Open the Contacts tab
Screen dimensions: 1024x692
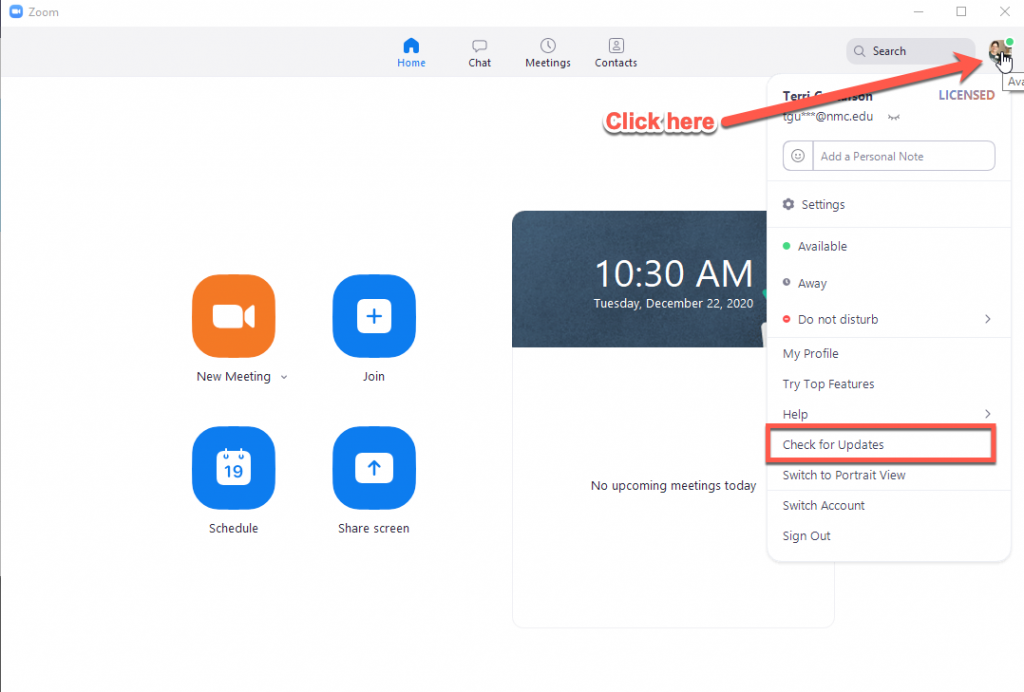click(x=616, y=53)
